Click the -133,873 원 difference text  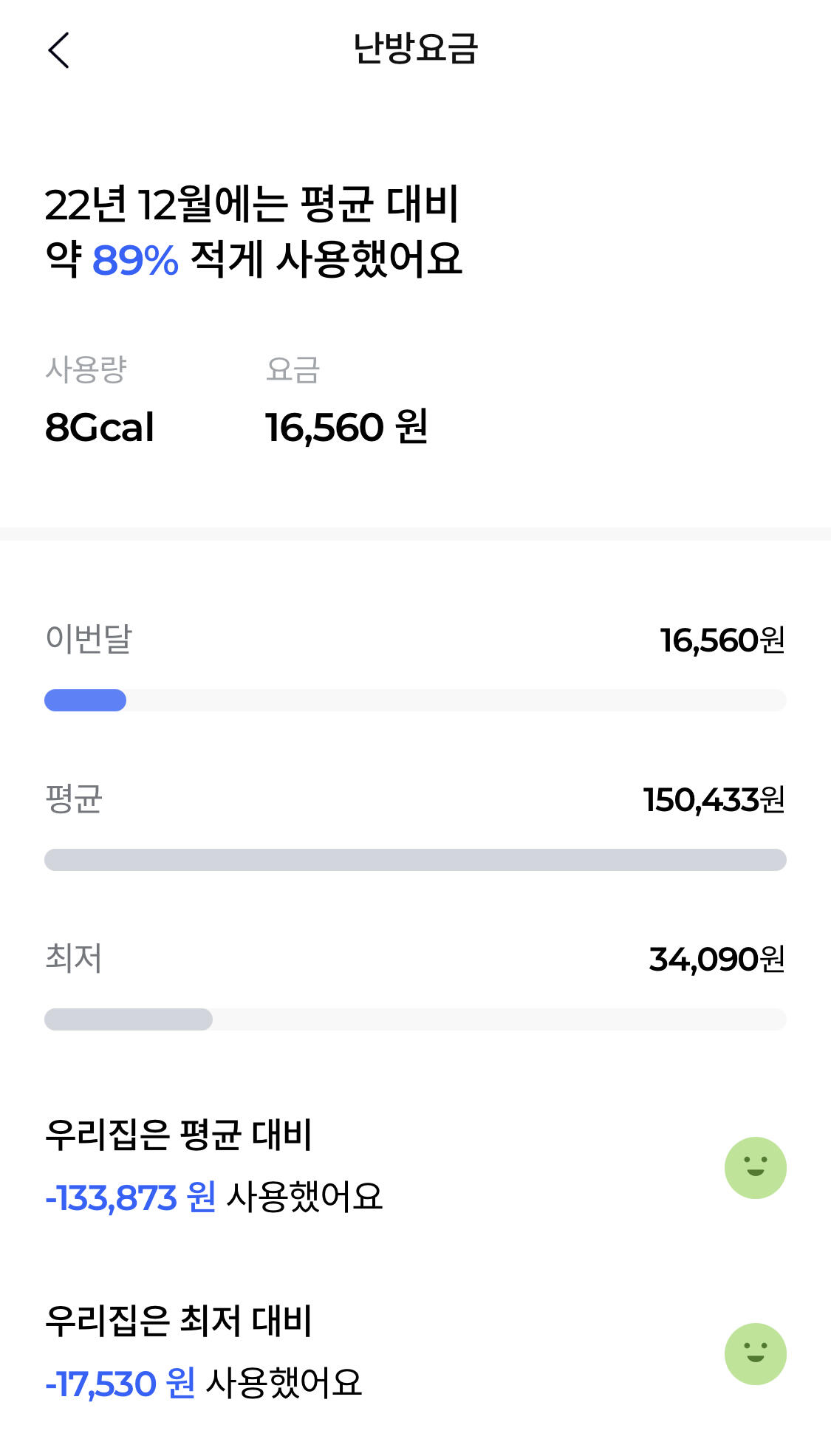pyautogui.click(x=131, y=1197)
